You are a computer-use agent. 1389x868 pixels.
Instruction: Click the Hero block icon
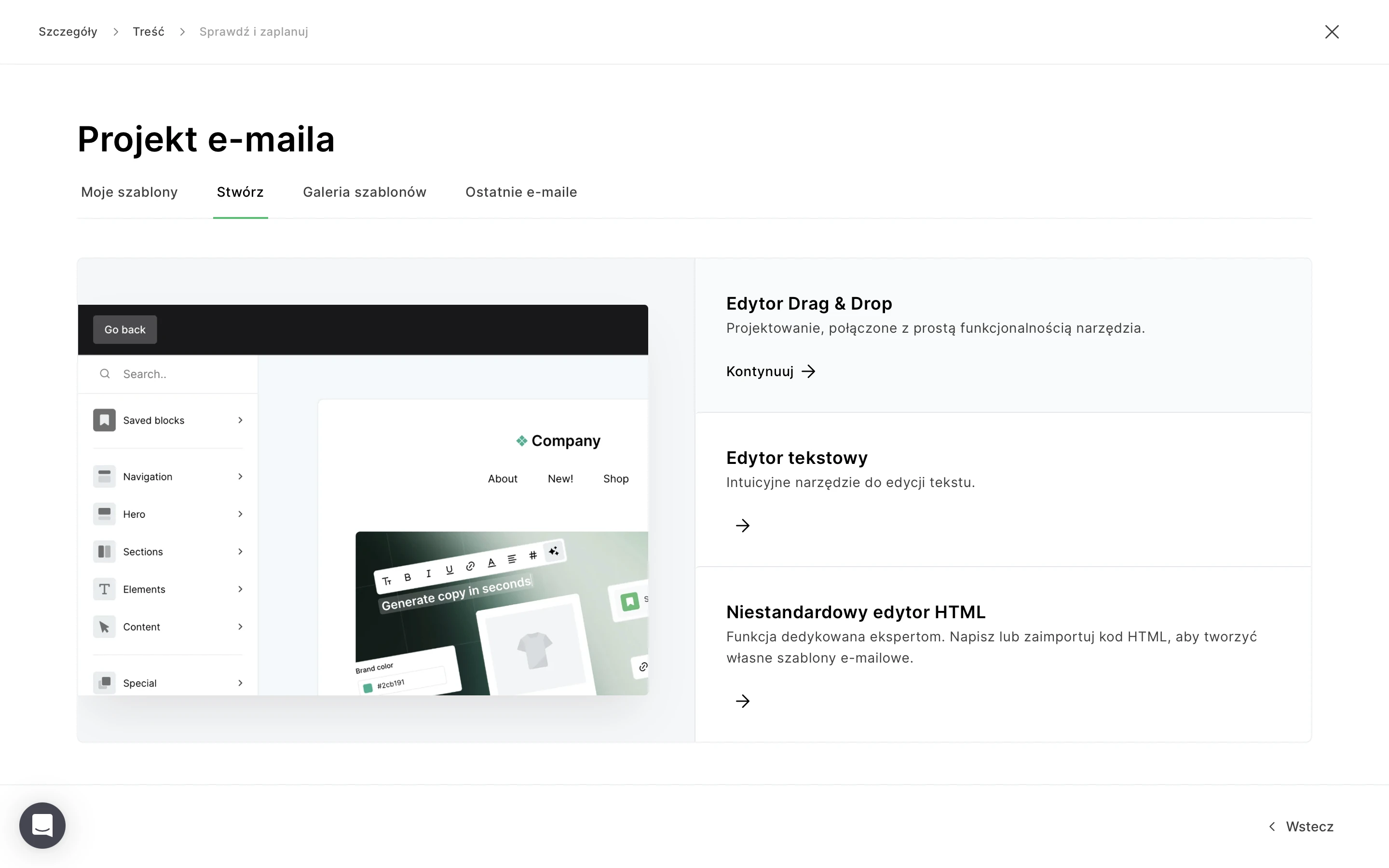tap(105, 514)
